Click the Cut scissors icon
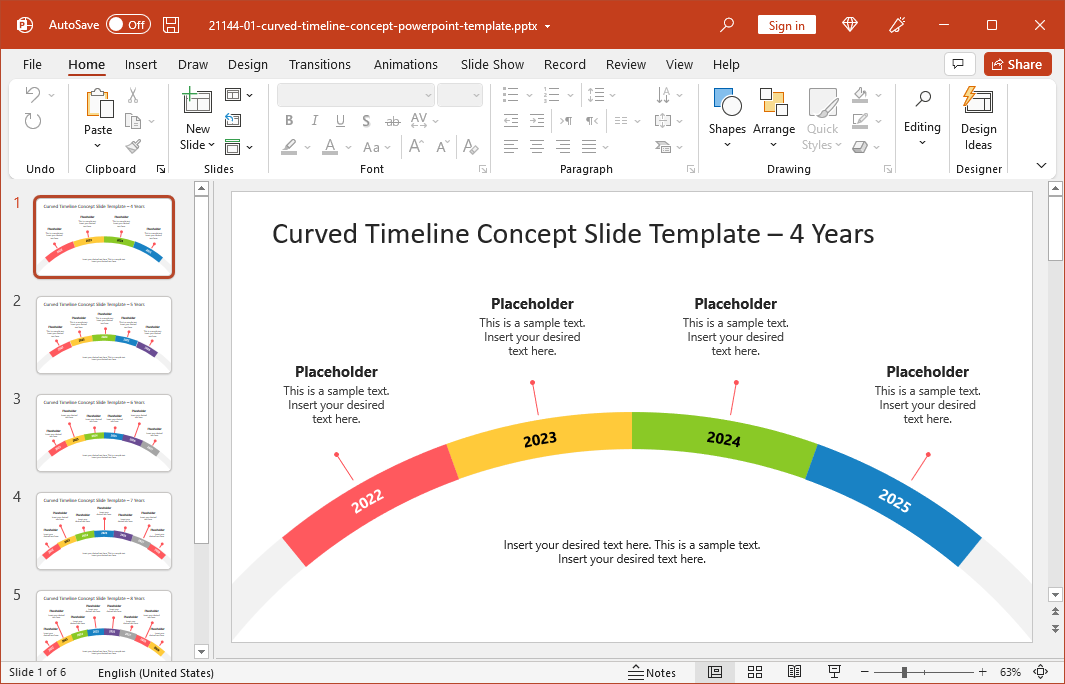Image resolution: width=1065 pixels, height=684 pixels. tap(133, 95)
